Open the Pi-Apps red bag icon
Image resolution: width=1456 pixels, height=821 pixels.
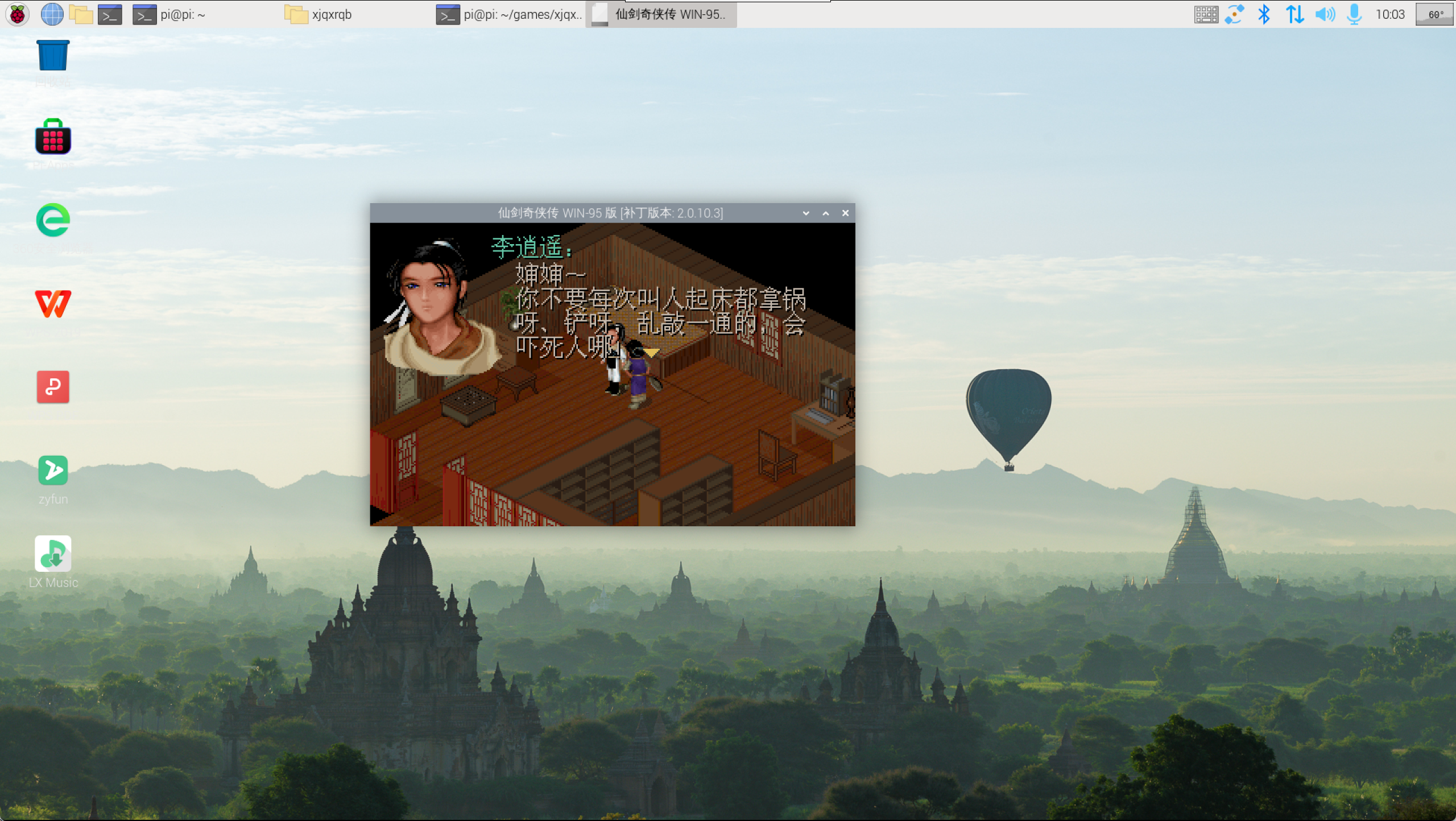[x=53, y=137]
